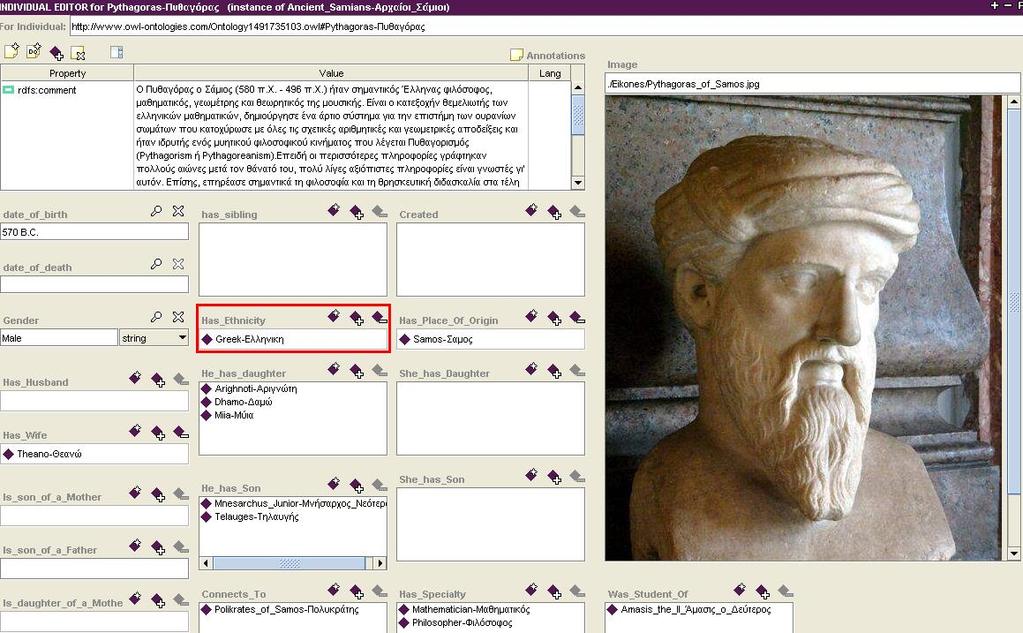Add existing individual to Is_son_of_a_Mother
The height and width of the screenshot is (633, 1023).
click(158, 495)
